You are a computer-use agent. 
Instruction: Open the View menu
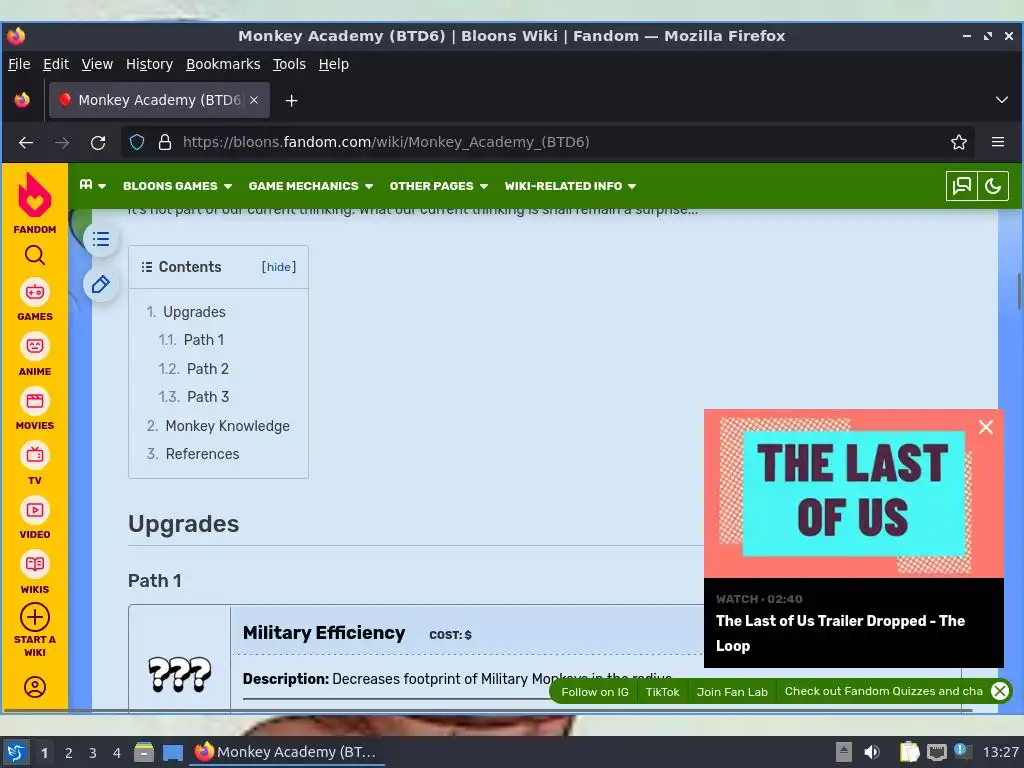[x=97, y=64]
